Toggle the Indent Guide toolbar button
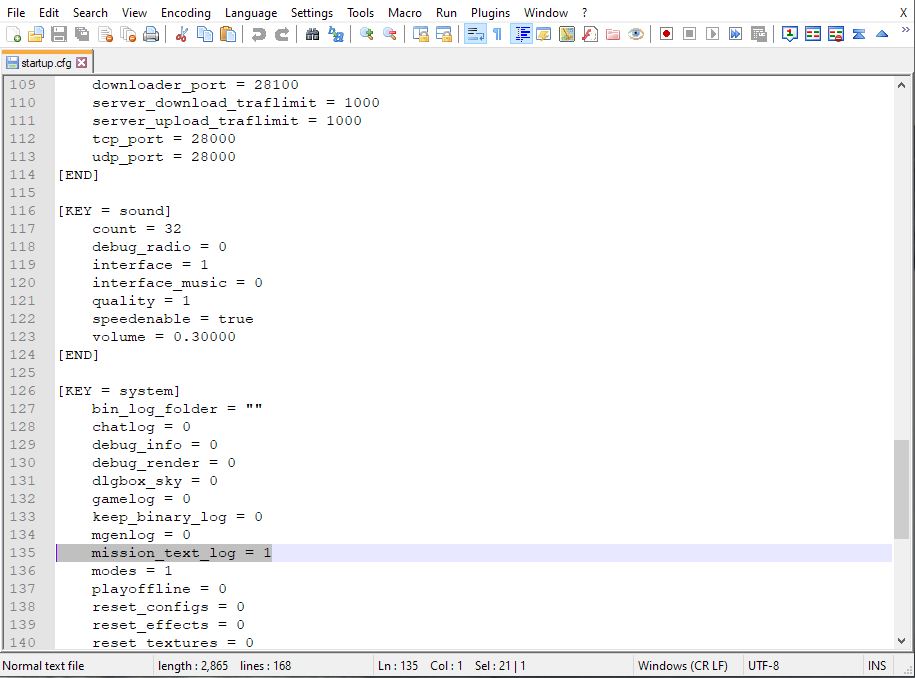 point(521,34)
